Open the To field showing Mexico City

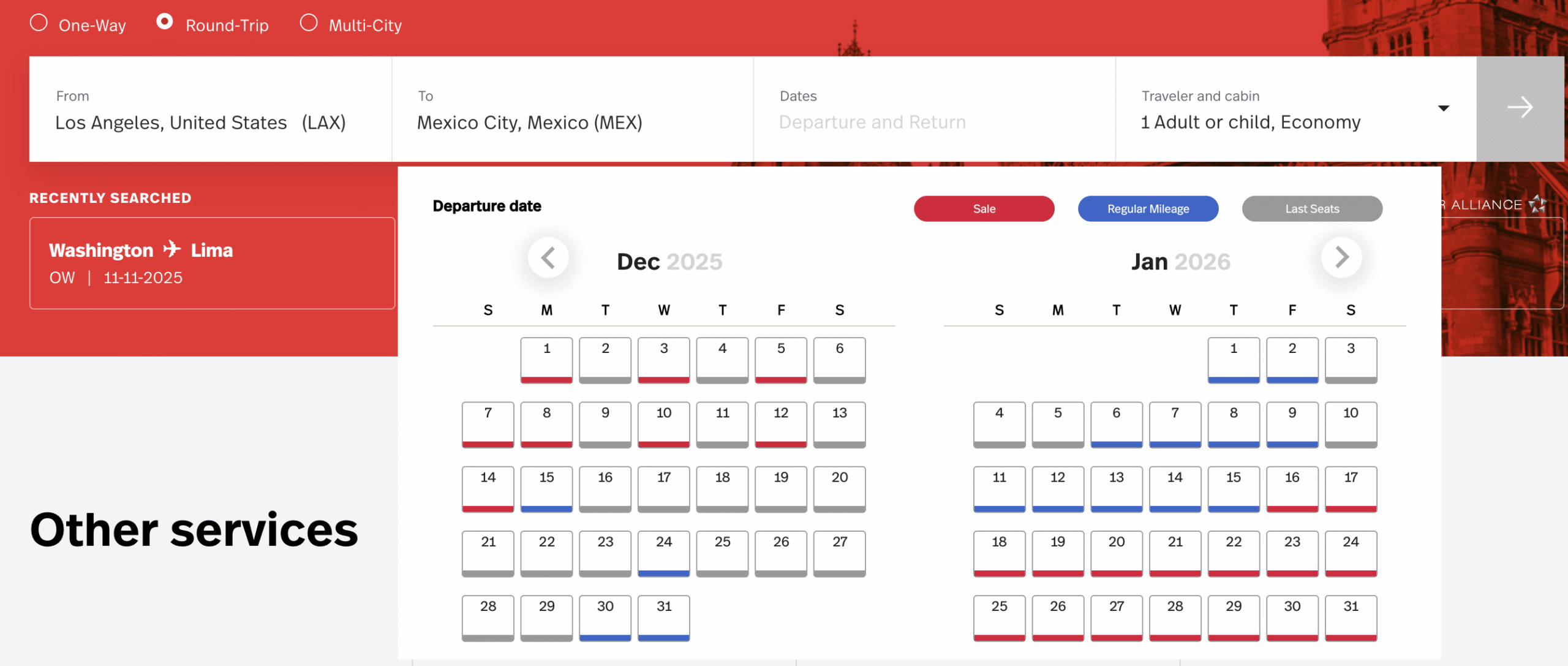[551, 110]
